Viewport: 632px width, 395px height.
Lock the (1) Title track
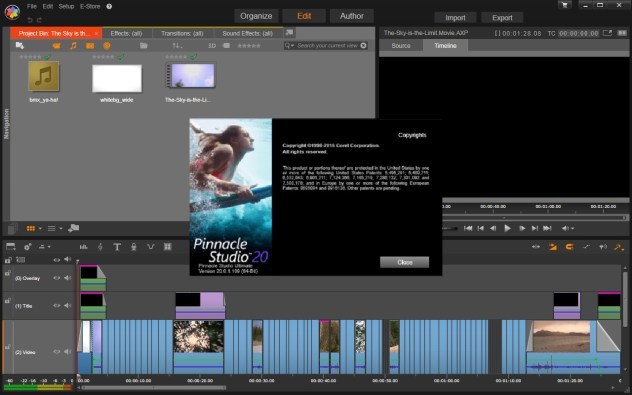click(x=7, y=301)
